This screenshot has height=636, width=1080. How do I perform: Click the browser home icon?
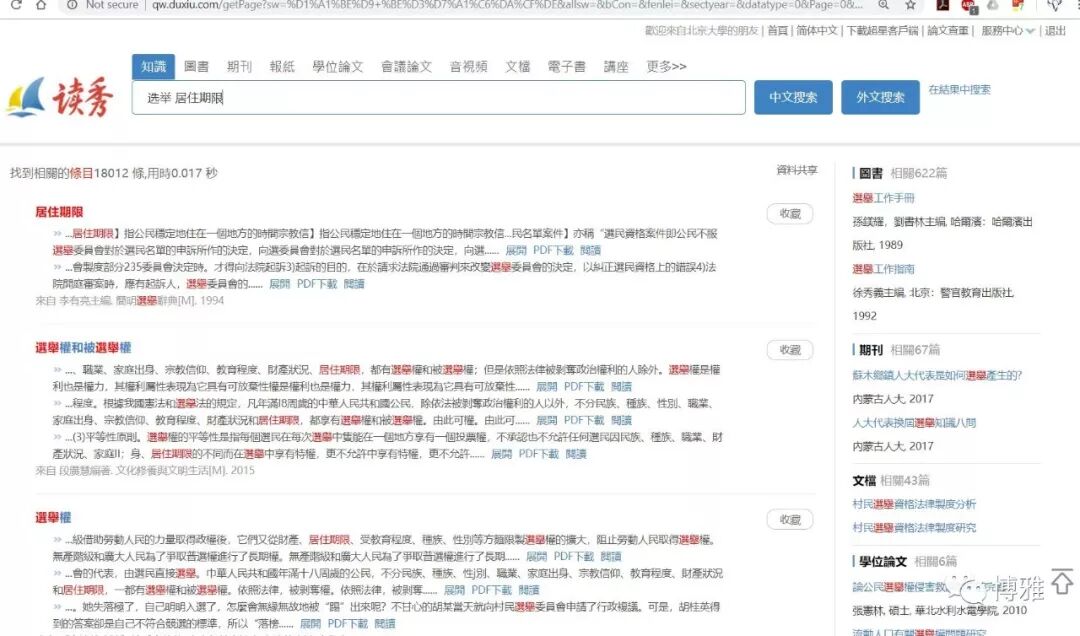(40, 5)
